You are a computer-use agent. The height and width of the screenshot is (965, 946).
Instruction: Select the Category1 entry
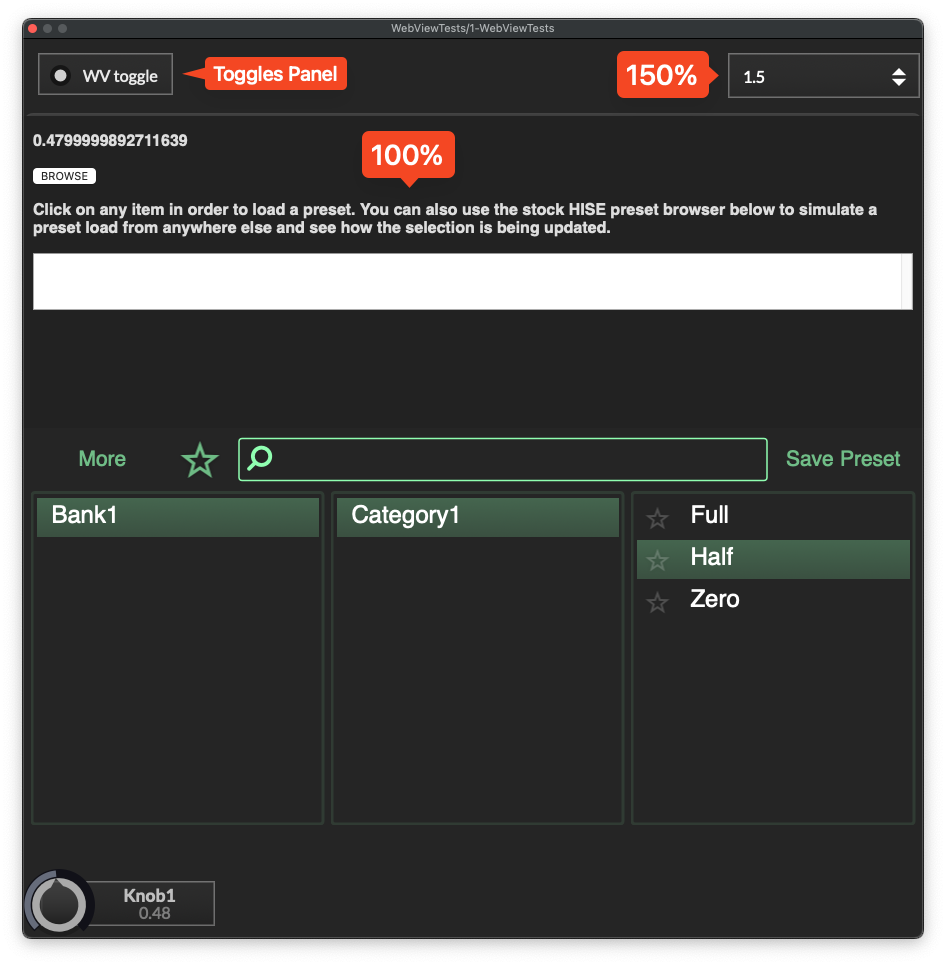click(x=478, y=517)
